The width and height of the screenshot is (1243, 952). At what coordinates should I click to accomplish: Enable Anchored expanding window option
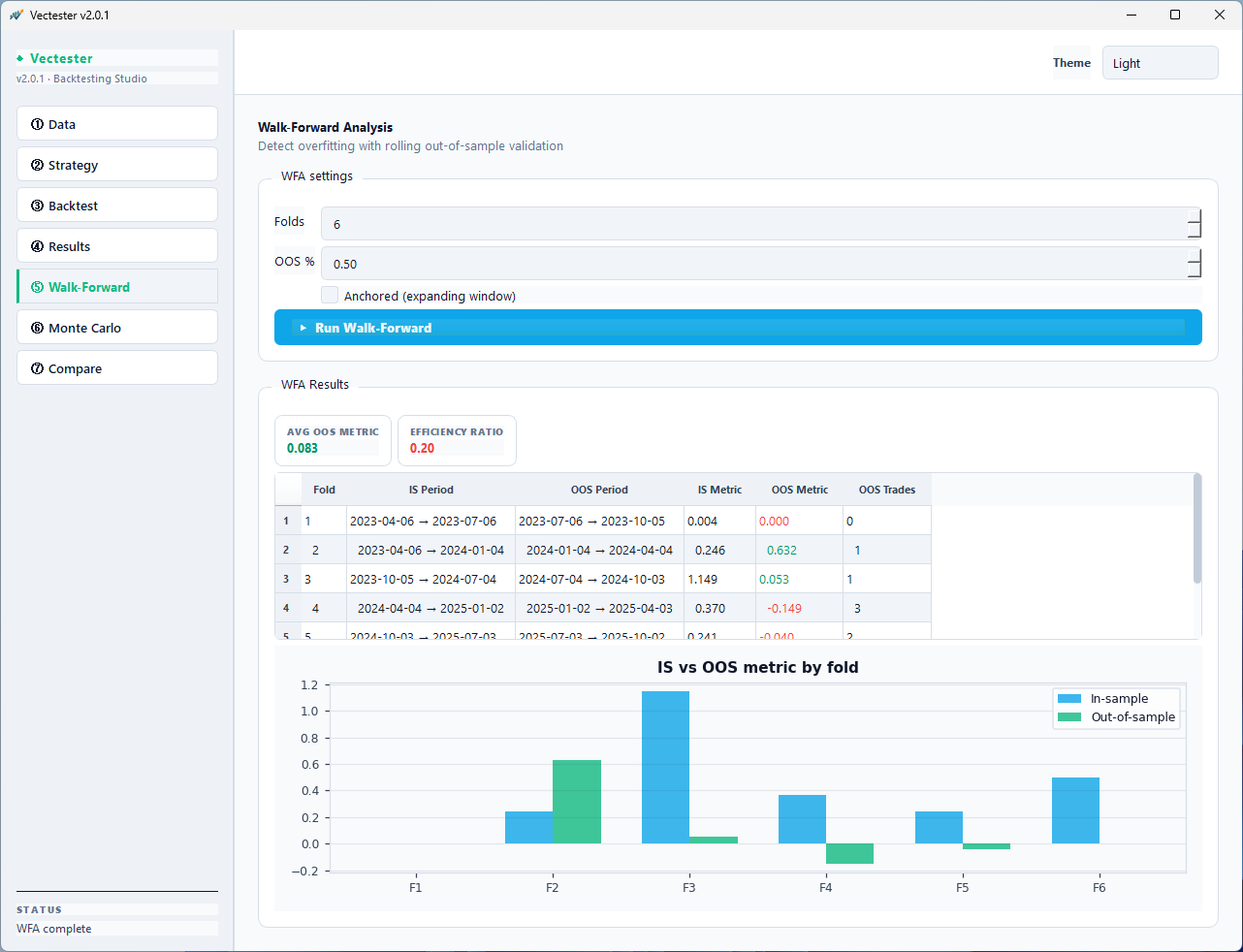point(329,296)
